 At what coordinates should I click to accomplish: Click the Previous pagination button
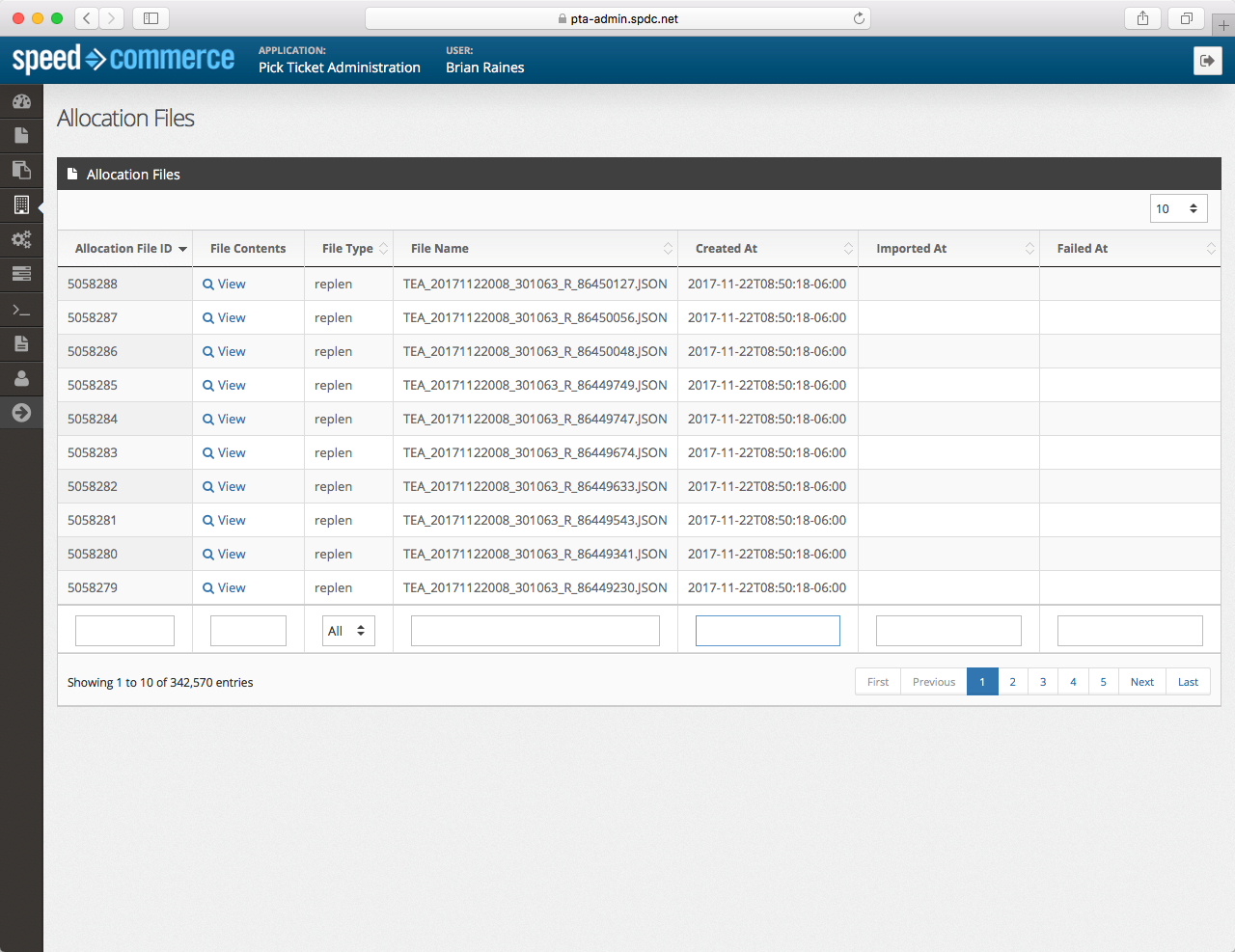[934, 682]
